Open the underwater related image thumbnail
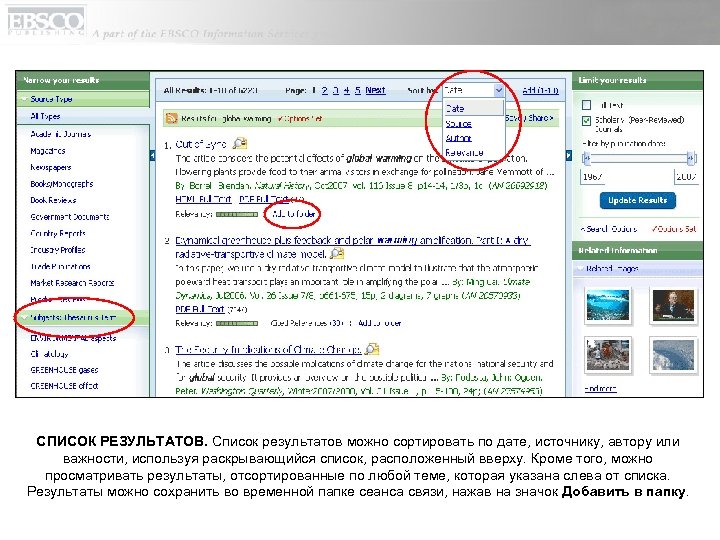The image size is (720, 540). pos(608,305)
